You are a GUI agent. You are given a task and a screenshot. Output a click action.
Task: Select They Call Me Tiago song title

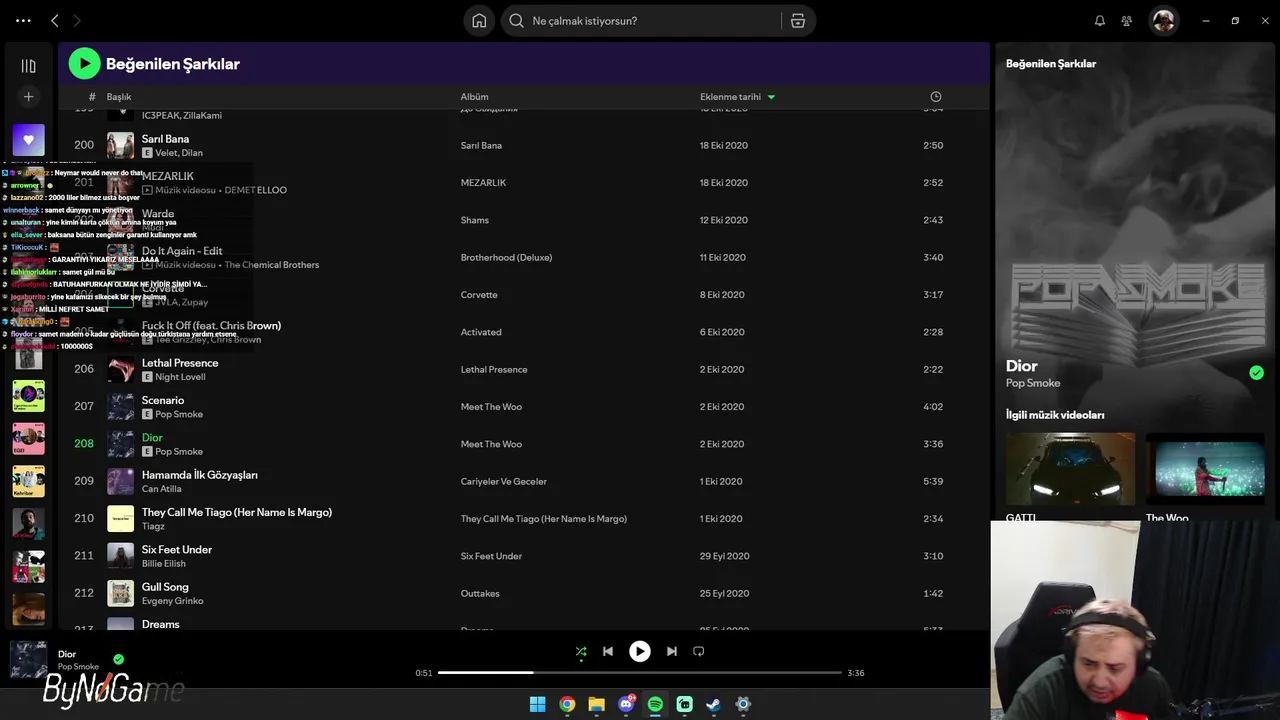click(x=237, y=512)
